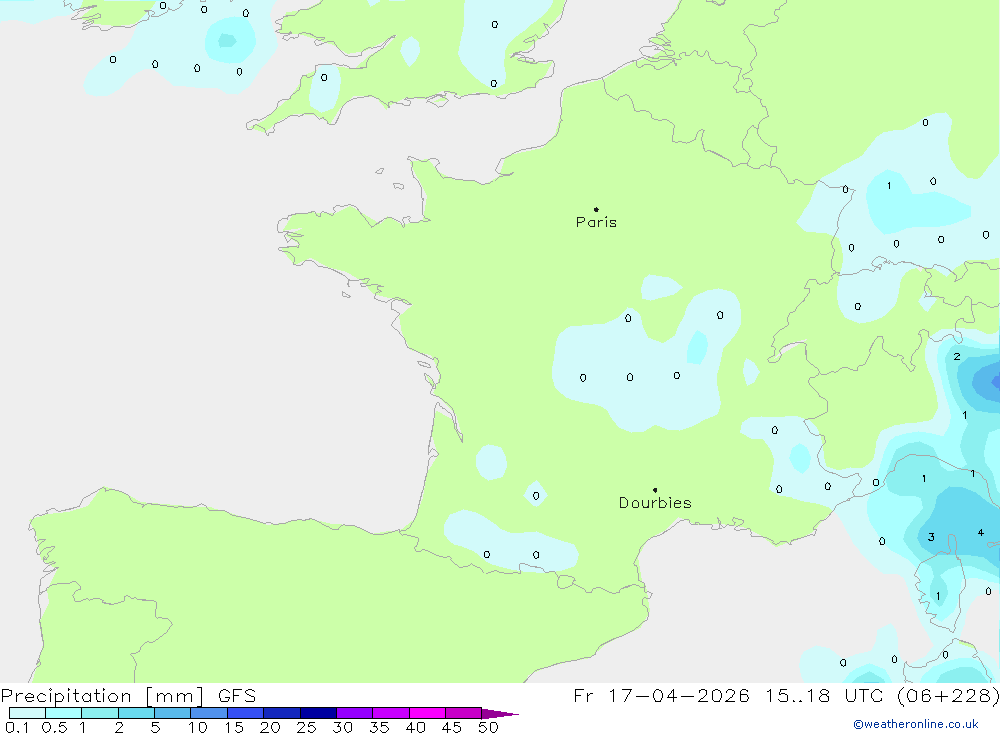Click the 0.5–1 mm legend swatch
The image size is (1000, 733).
click(64, 713)
